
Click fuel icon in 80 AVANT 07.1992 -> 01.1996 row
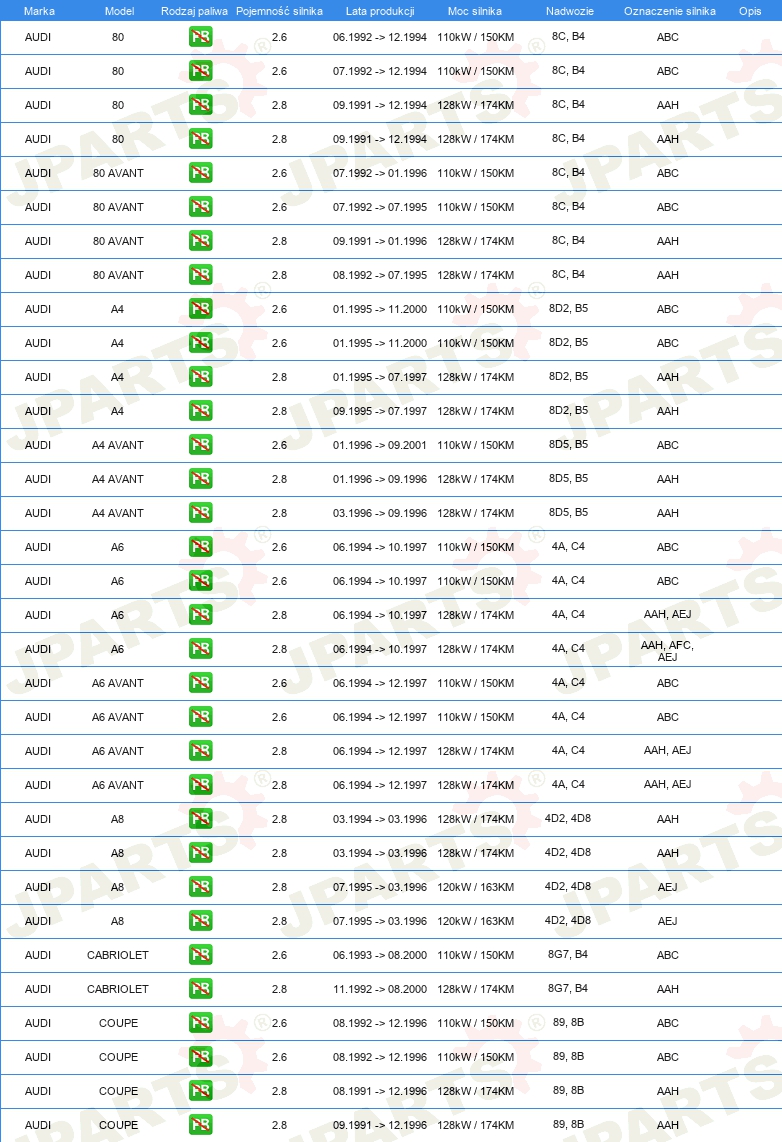pos(200,173)
